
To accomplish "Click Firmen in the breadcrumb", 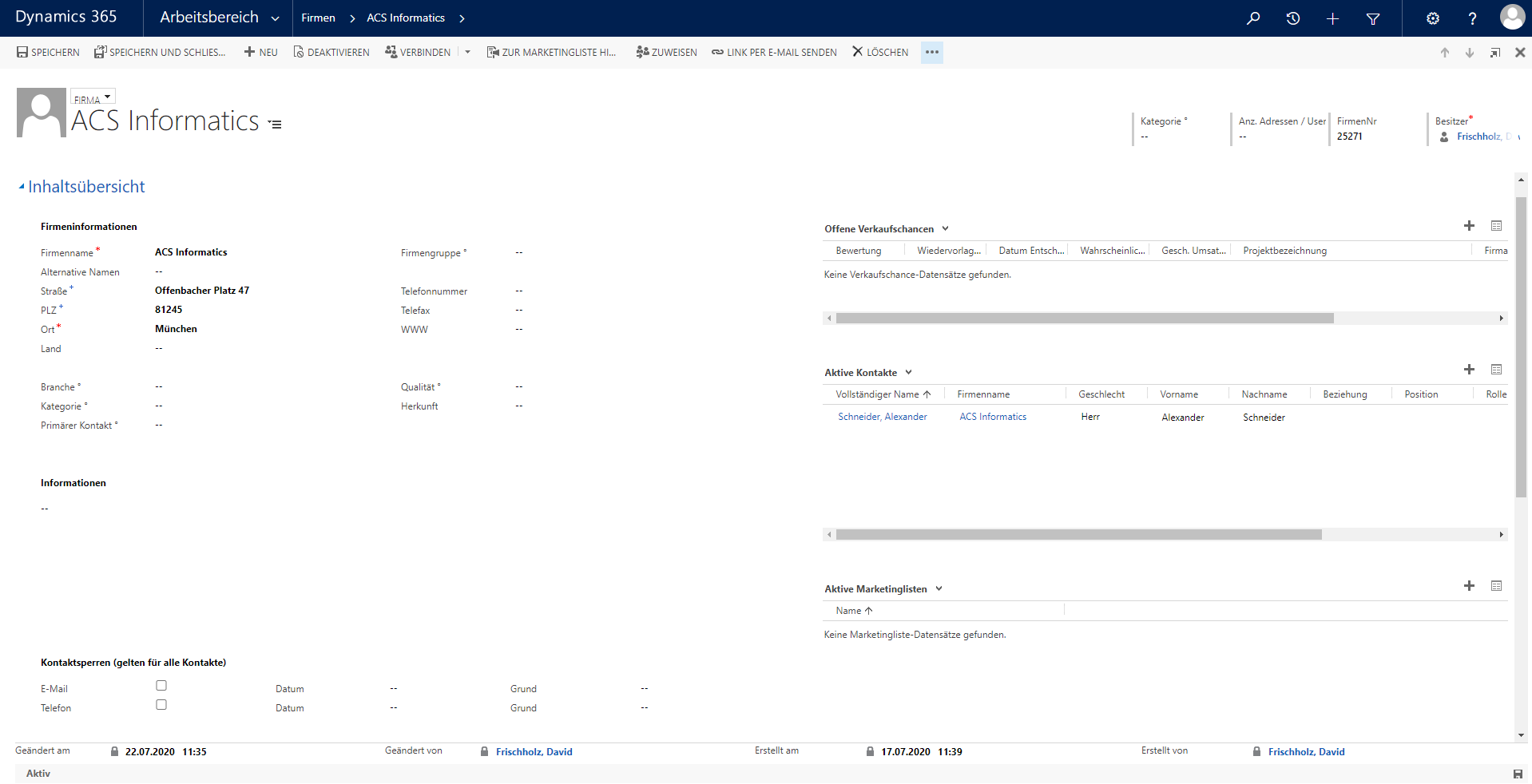I will tap(318, 18).
